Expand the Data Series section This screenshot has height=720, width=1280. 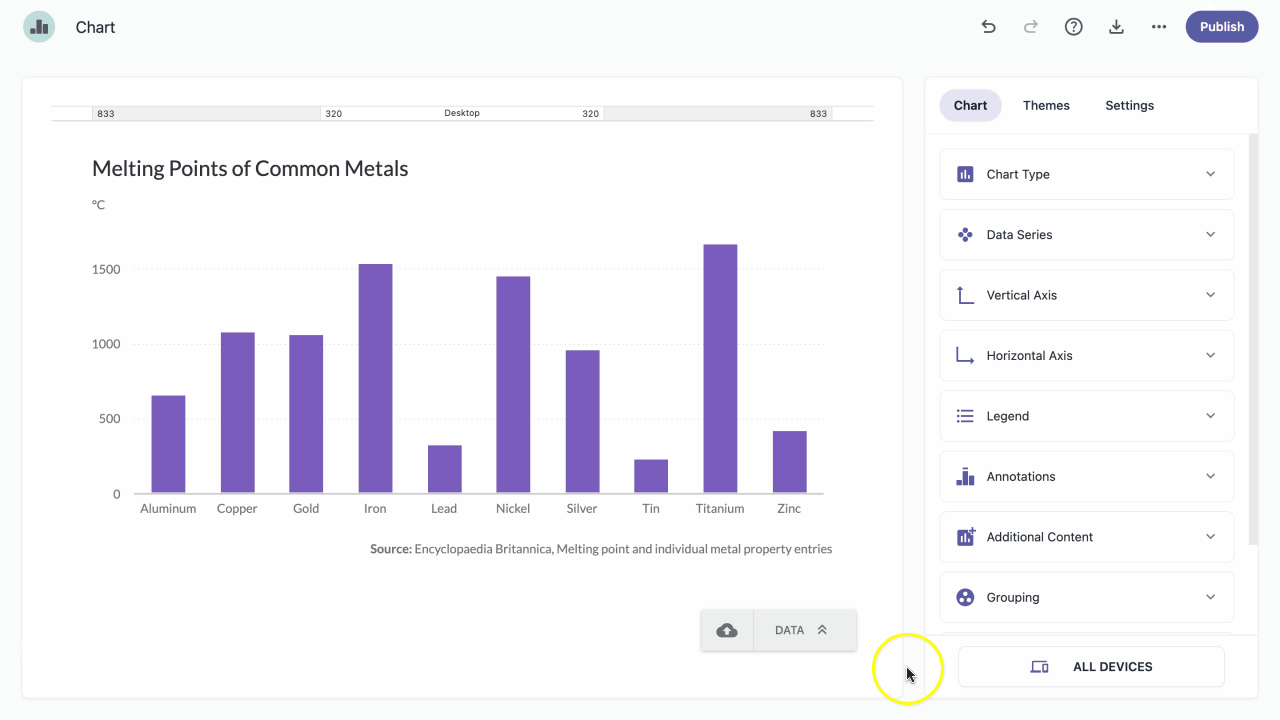pos(1087,234)
